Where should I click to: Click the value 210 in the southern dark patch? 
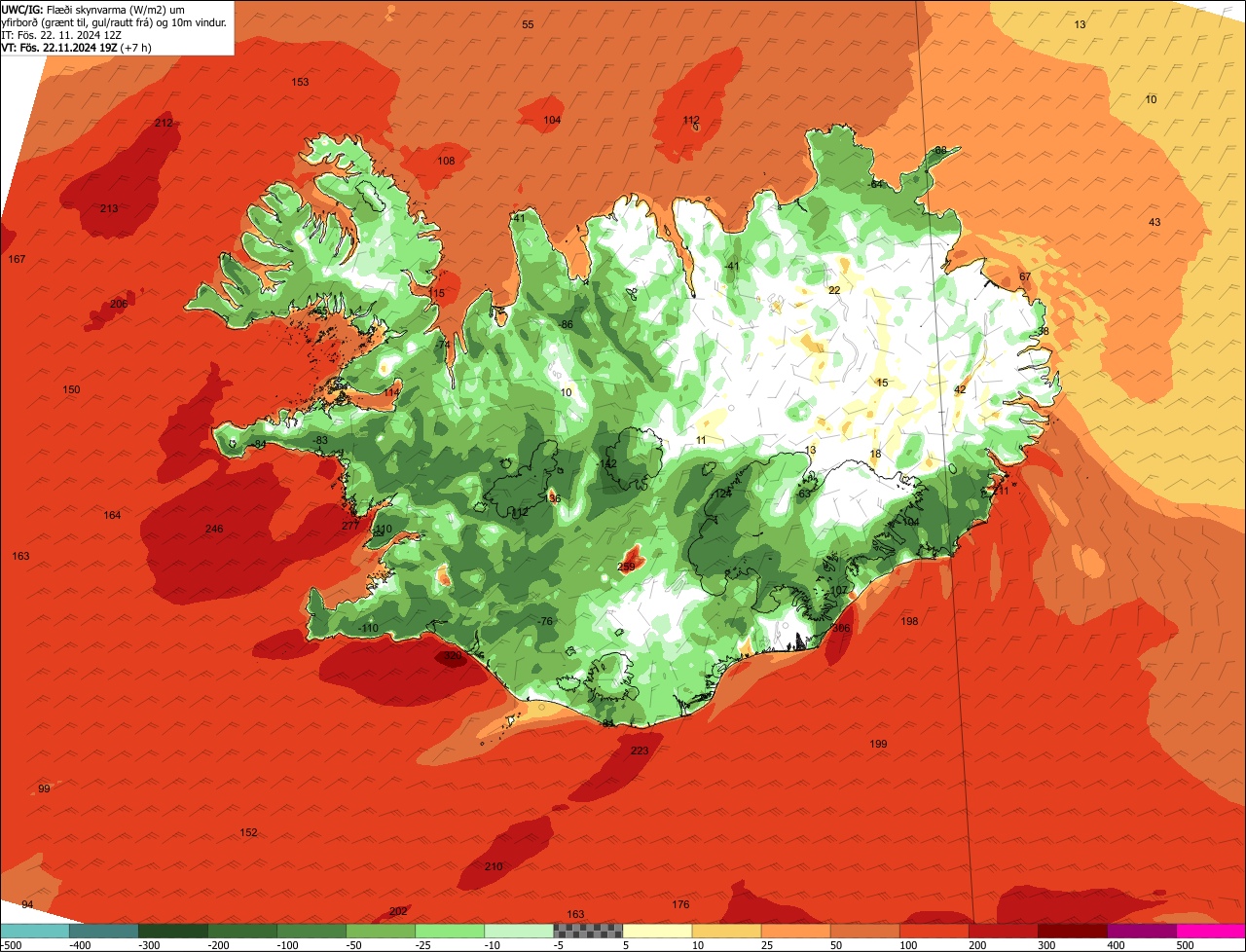click(x=494, y=866)
